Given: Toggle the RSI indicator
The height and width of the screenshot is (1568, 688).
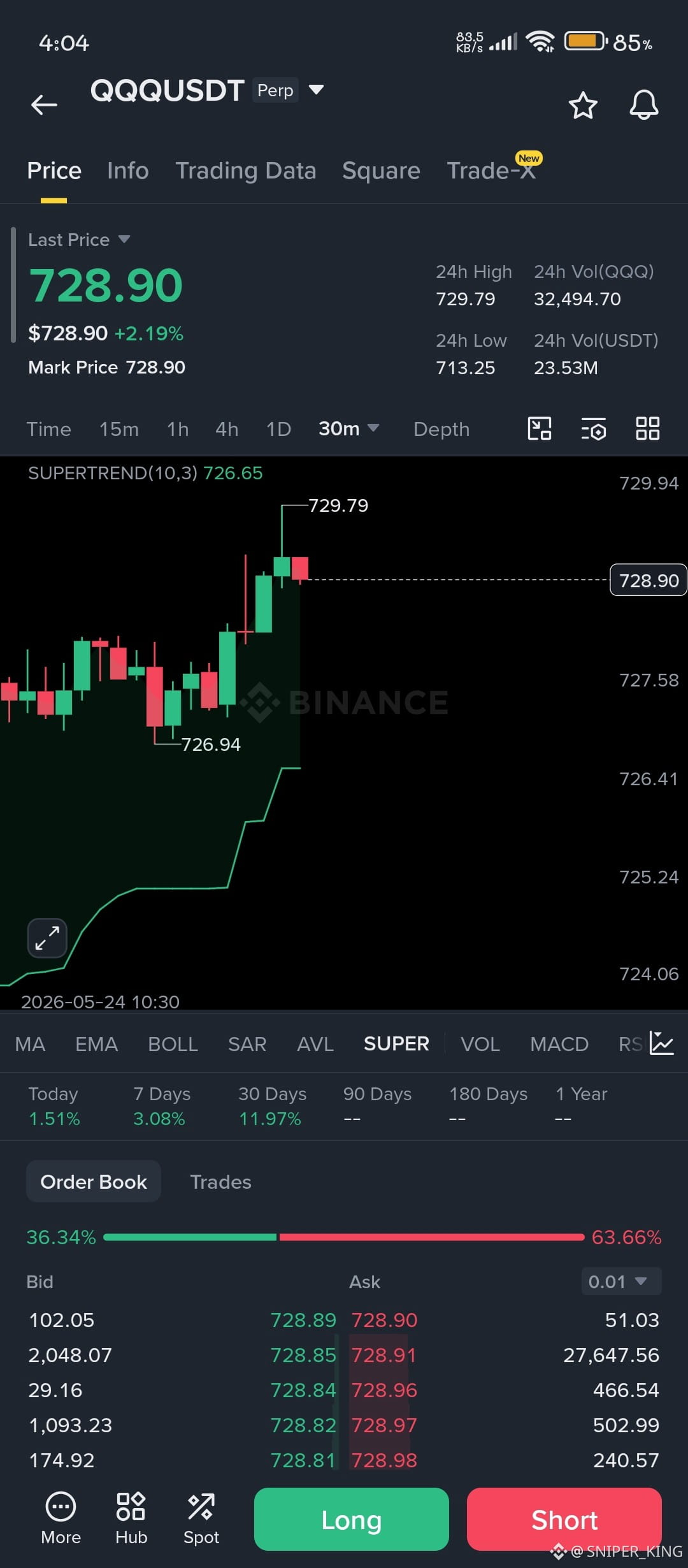Looking at the screenshot, I should pyautogui.click(x=631, y=1044).
